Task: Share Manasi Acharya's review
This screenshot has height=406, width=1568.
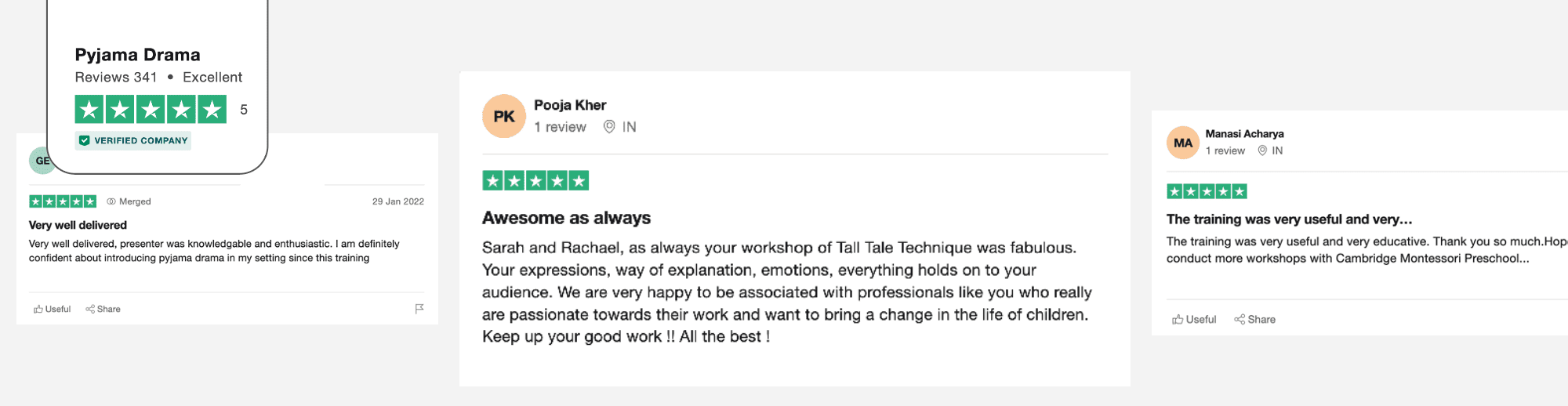Action: [1254, 319]
